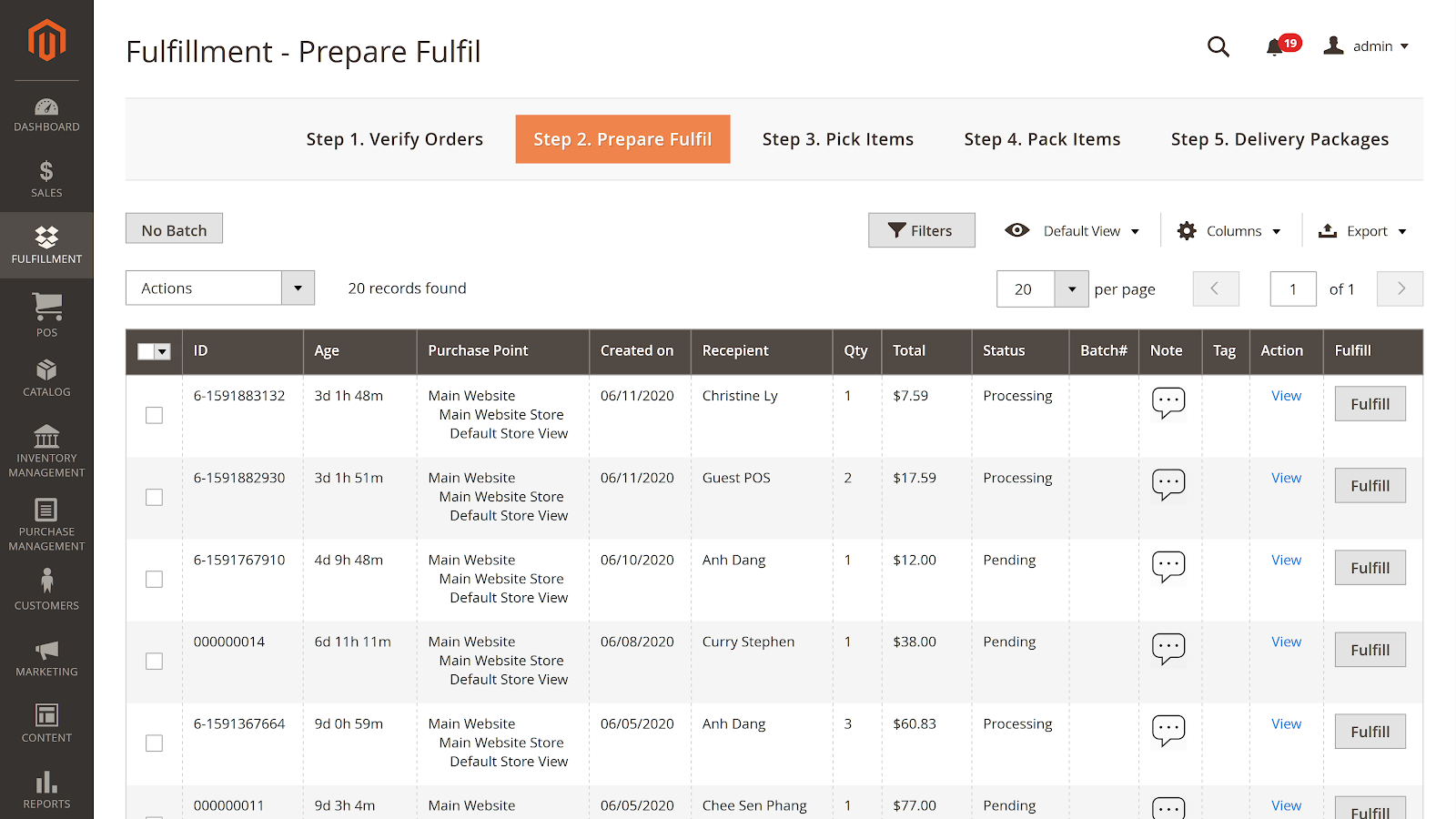Click View link for order 6-1591367664
The width and height of the screenshot is (1456, 819).
[1286, 724]
